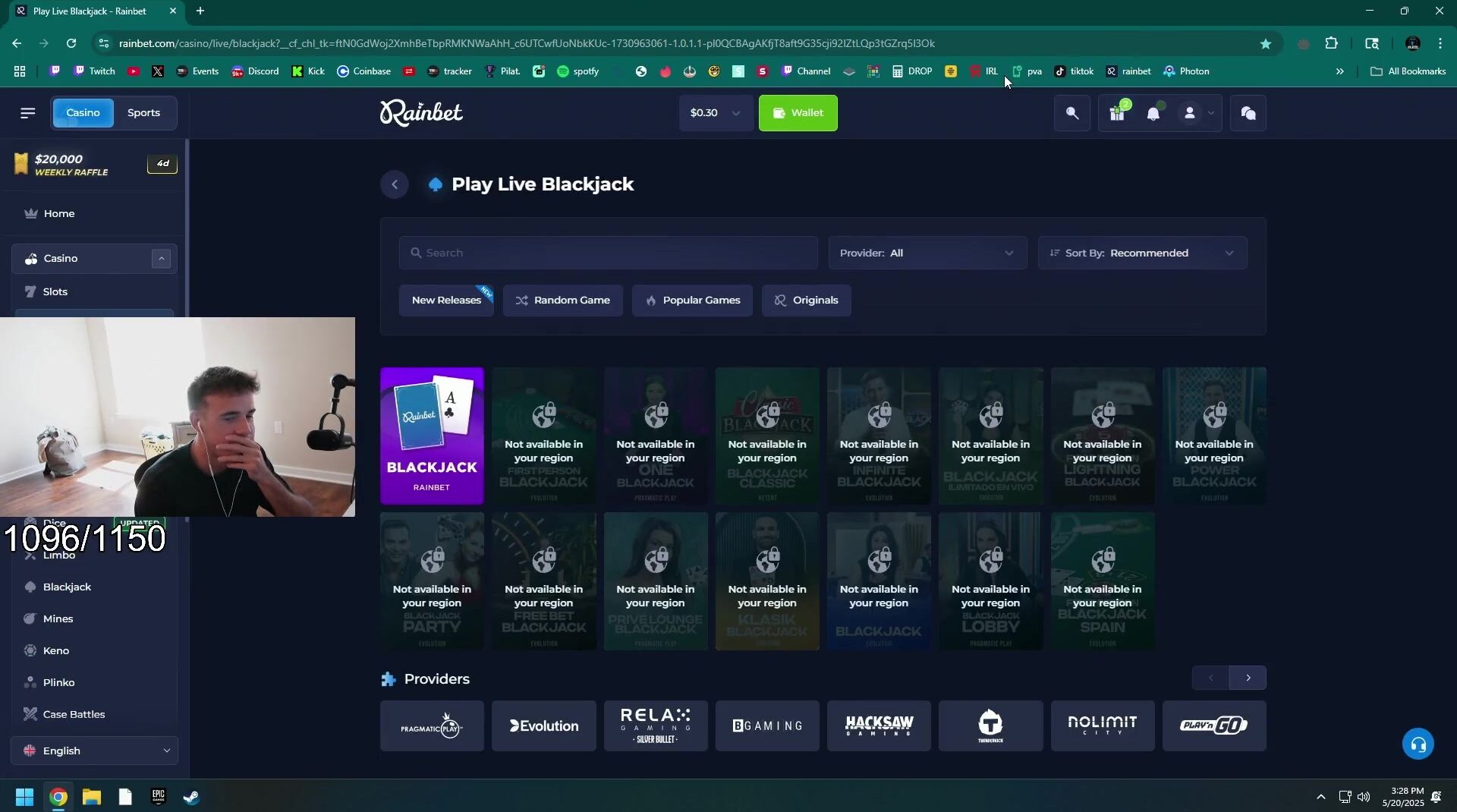Show hidden system tray icons
Viewport: 1457px width, 812px height.
click(x=1321, y=797)
